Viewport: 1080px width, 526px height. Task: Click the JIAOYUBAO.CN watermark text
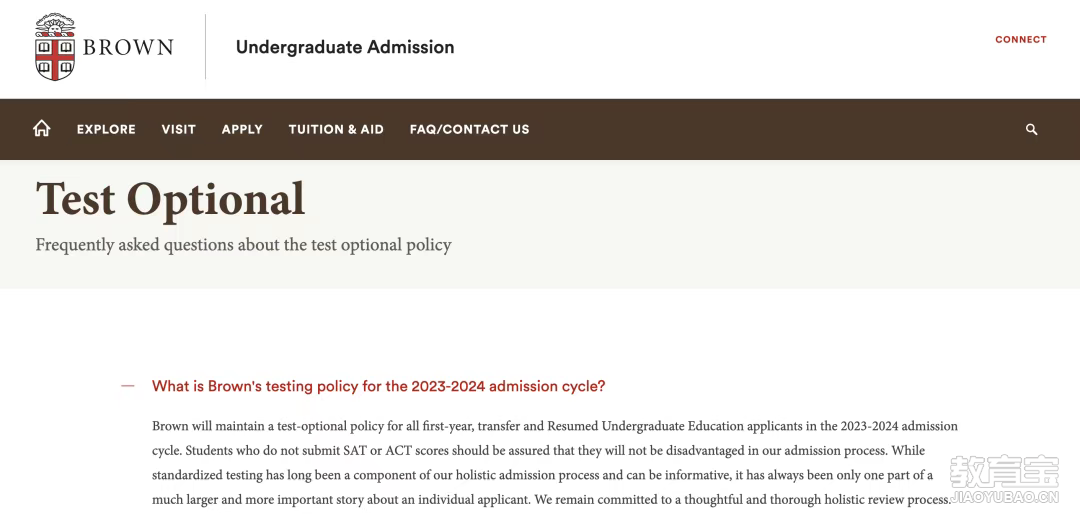coord(1003,496)
